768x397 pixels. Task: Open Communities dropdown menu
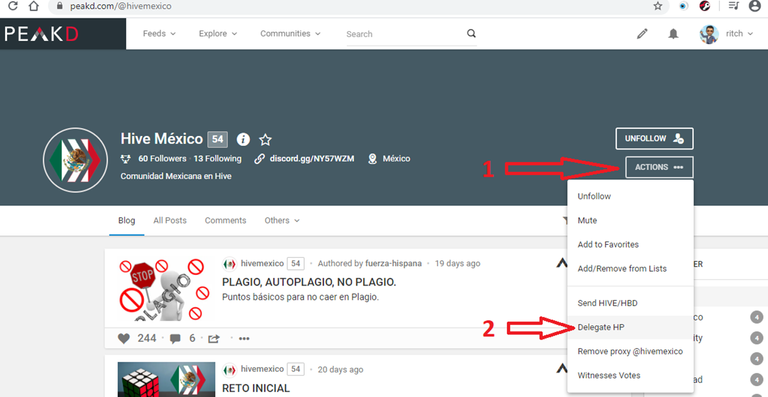tap(290, 34)
